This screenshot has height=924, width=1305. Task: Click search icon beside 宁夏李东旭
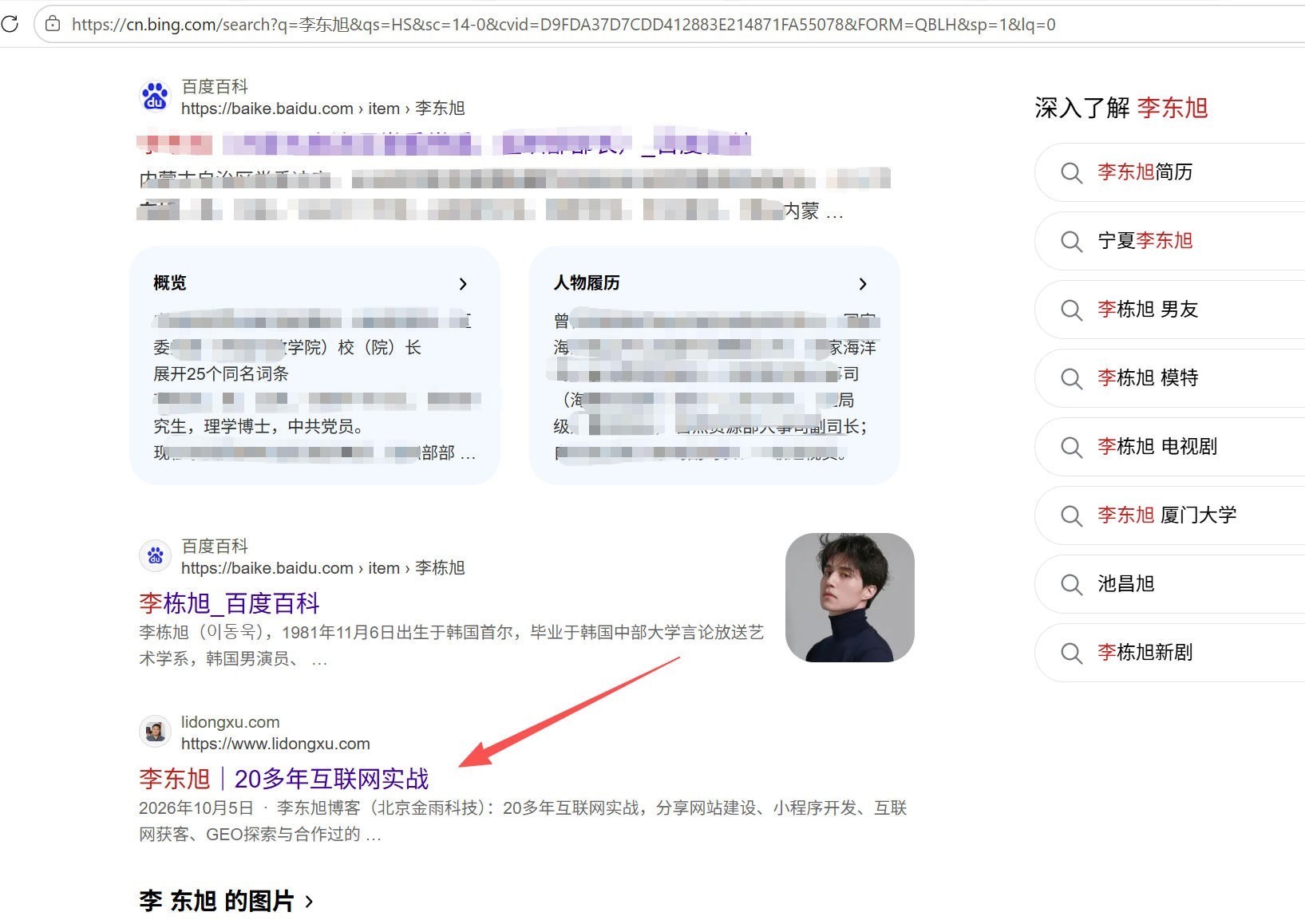(1071, 241)
